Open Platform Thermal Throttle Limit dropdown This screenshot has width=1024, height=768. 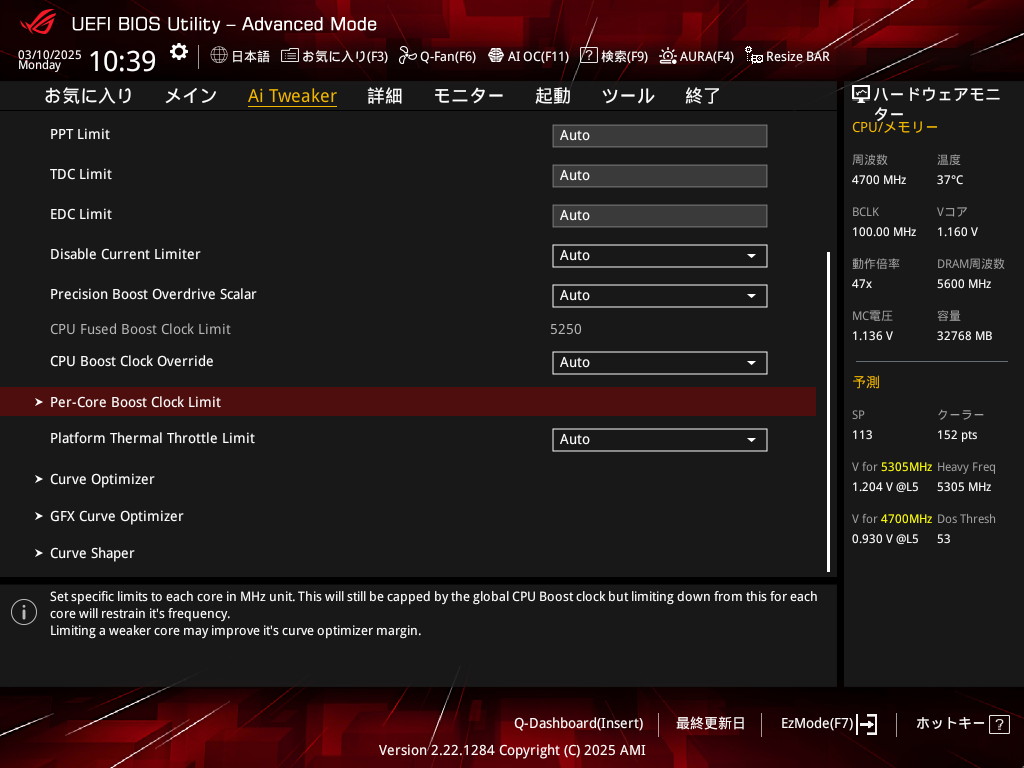[x=660, y=440]
